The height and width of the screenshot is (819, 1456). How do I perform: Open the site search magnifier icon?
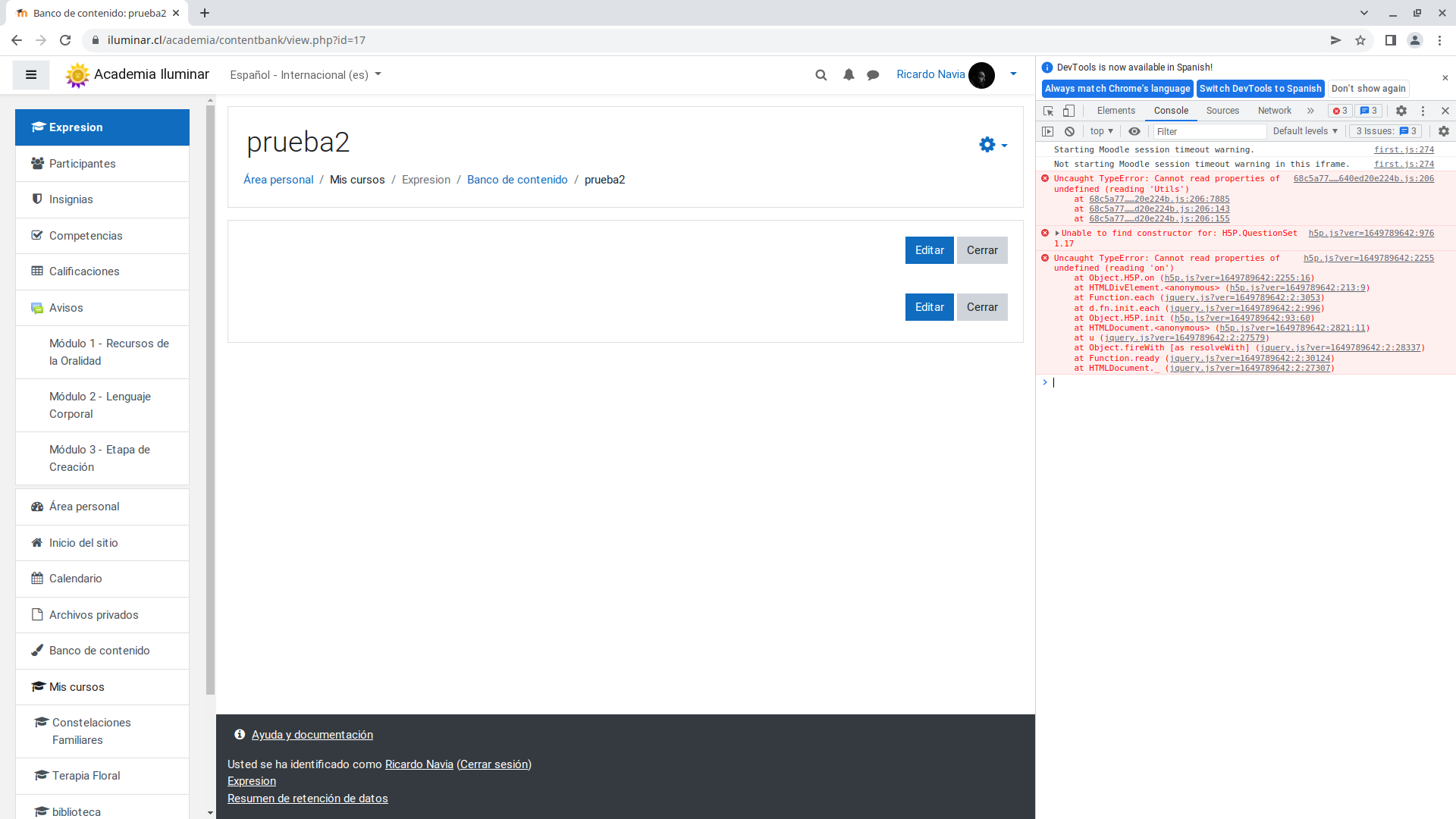821,74
